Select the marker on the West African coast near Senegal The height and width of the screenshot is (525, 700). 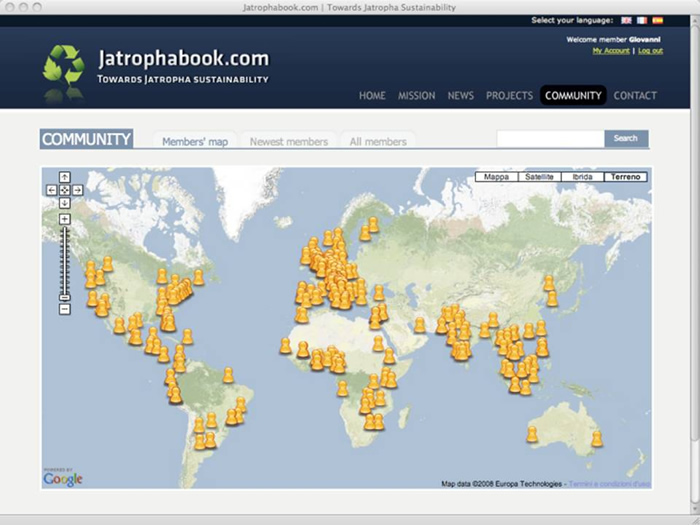(x=285, y=346)
